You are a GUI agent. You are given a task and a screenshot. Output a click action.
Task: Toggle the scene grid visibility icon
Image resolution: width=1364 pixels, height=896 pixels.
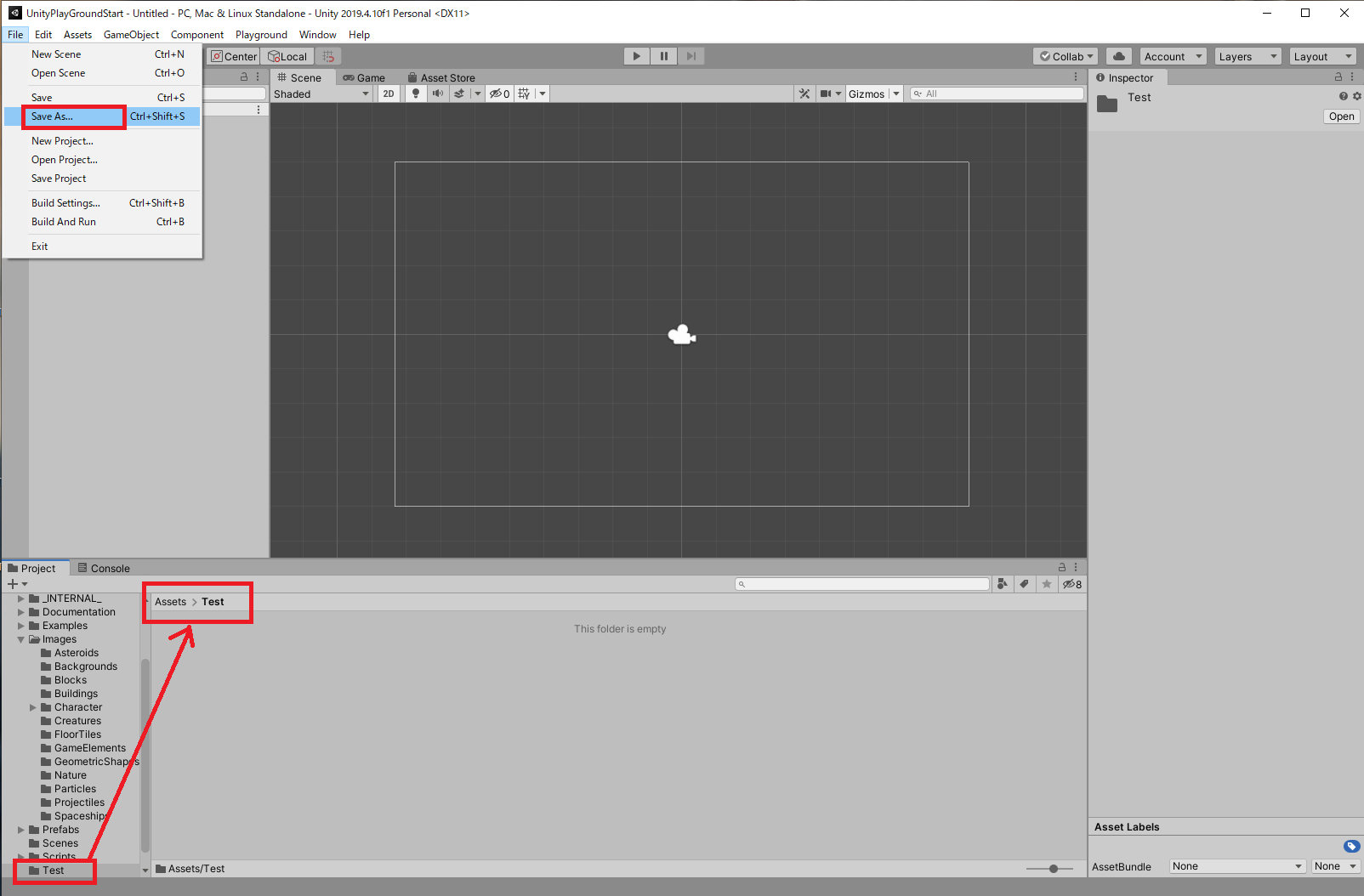(x=524, y=94)
